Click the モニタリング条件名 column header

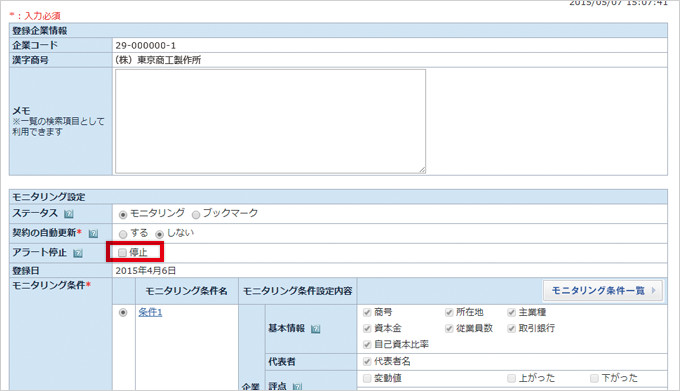(x=186, y=291)
